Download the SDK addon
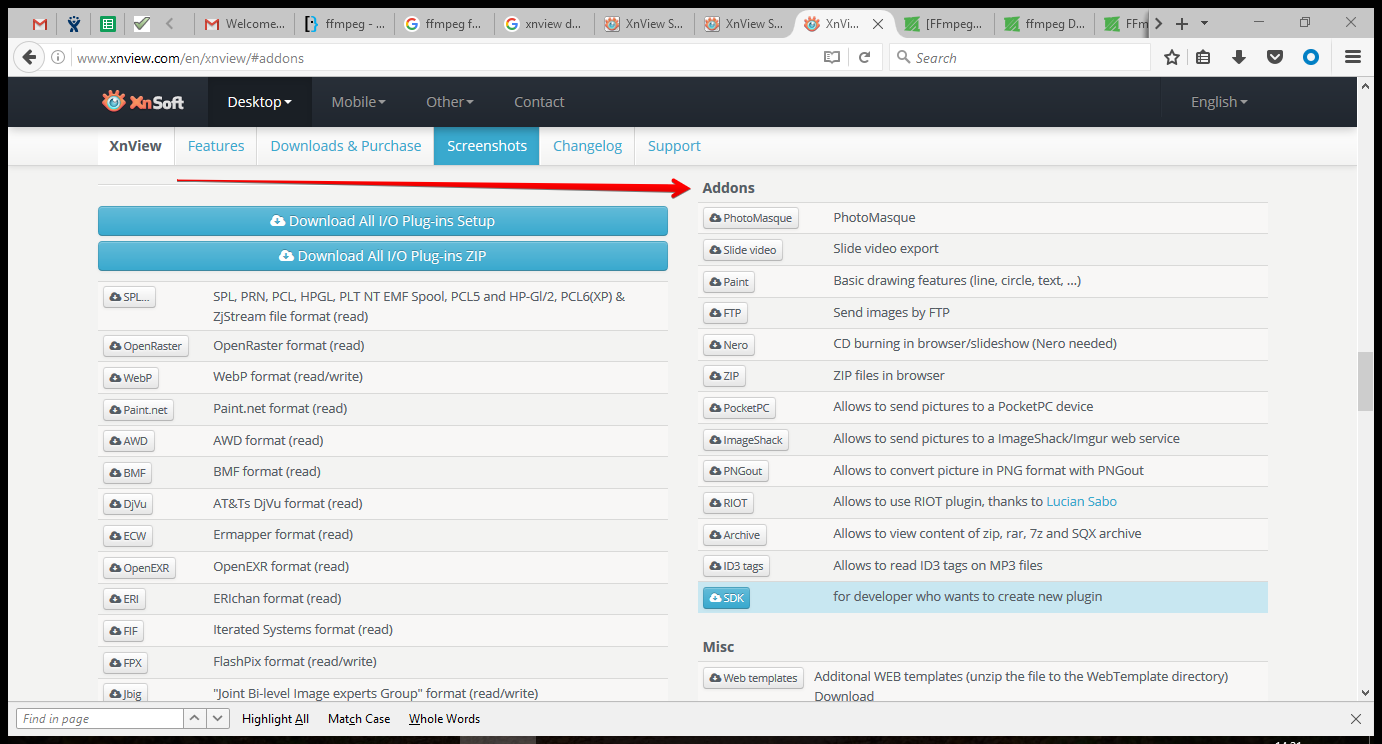This screenshot has width=1382, height=744. tap(726, 598)
